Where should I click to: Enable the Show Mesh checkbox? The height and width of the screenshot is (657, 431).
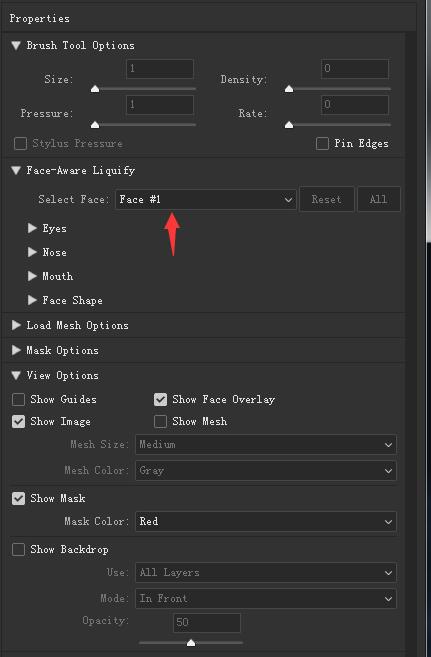160,422
